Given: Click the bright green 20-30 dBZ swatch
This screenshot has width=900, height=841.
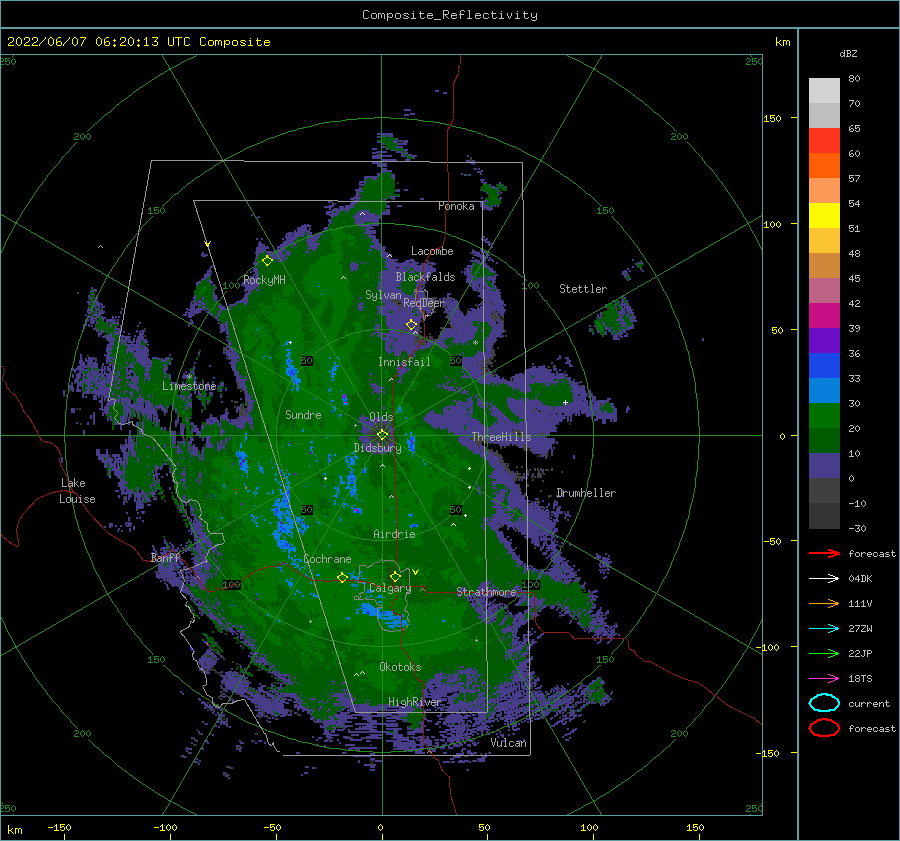Looking at the screenshot, I should coord(824,416).
